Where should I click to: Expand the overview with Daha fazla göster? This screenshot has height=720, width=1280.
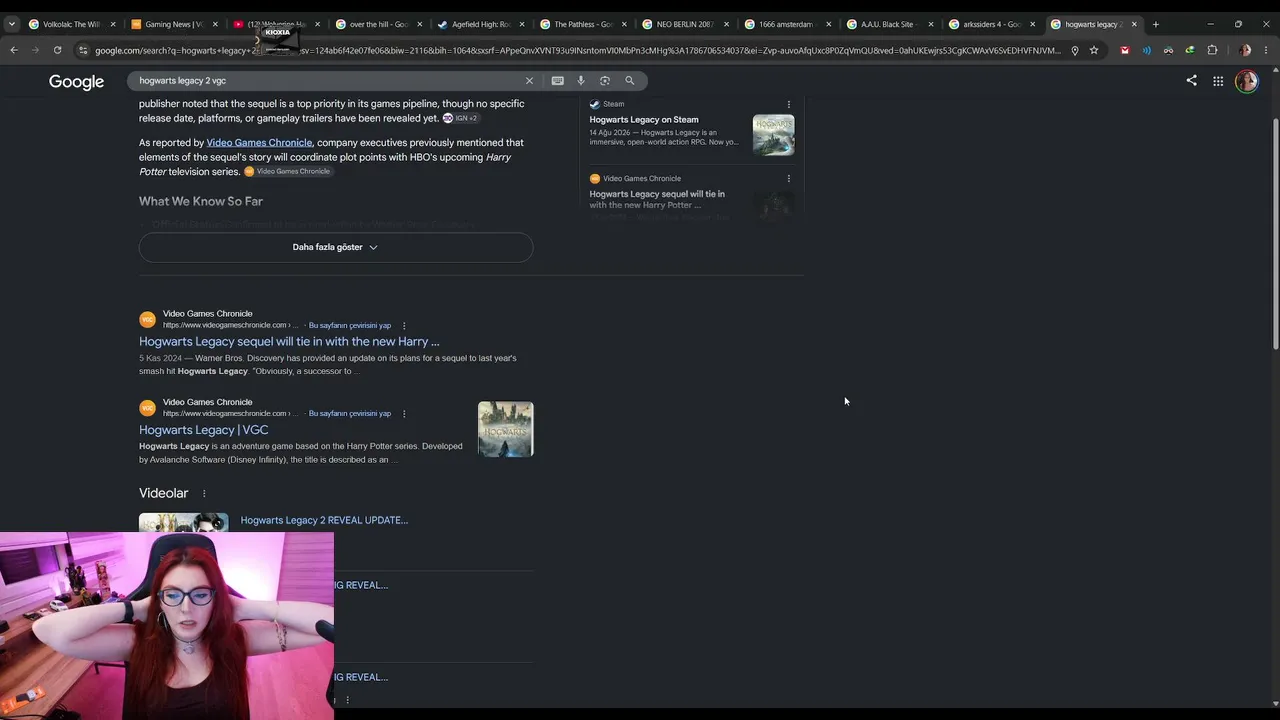click(x=336, y=247)
